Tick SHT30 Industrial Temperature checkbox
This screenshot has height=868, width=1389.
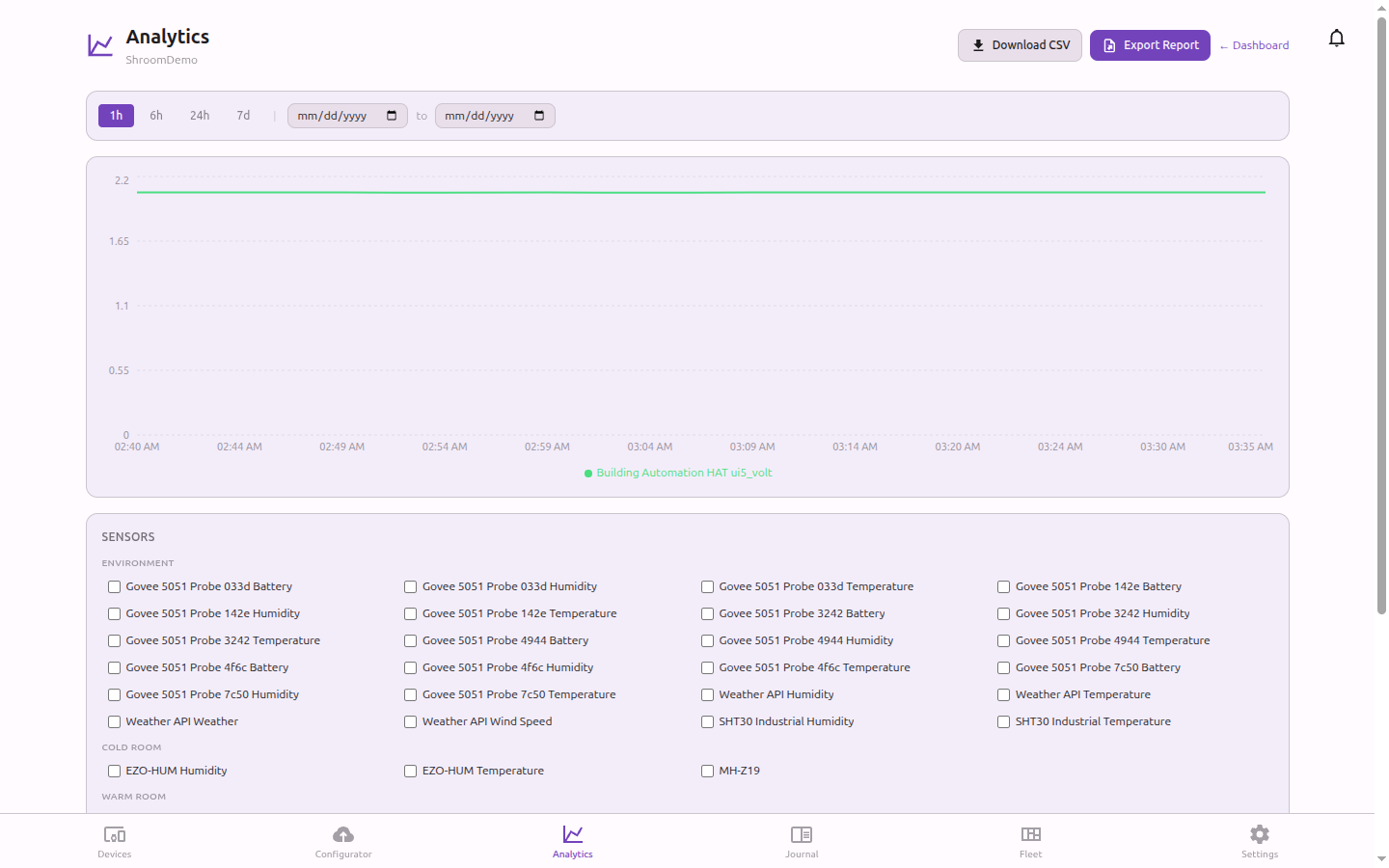click(x=1003, y=721)
